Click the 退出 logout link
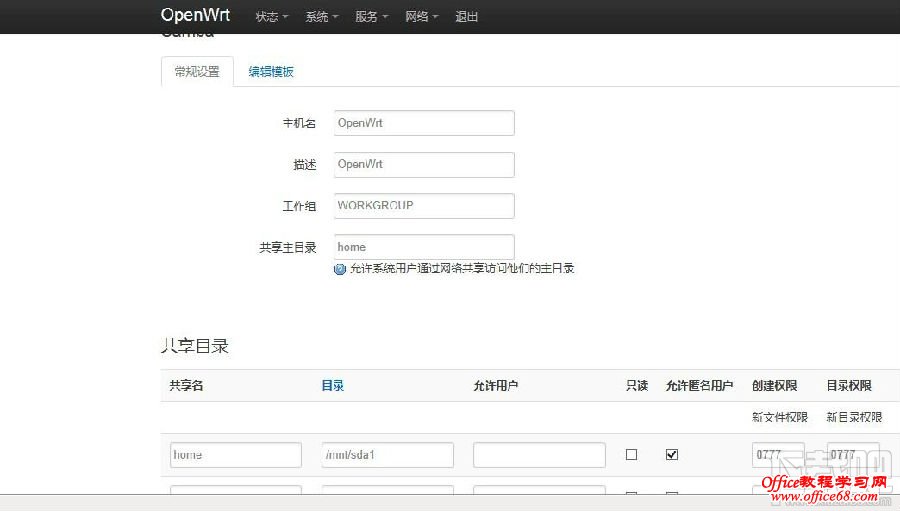Viewport: 900px width, 511px height. pos(466,17)
